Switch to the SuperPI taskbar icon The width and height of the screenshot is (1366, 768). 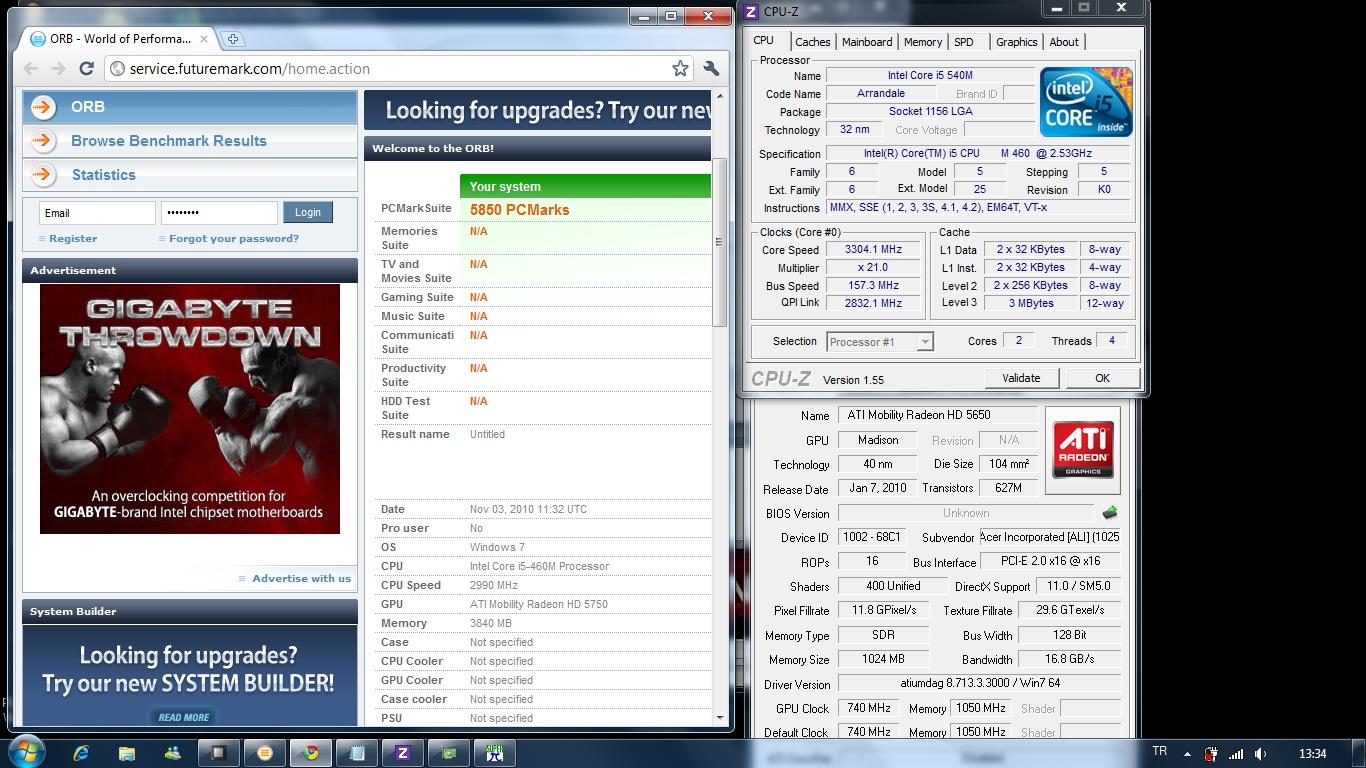(x=494, y=753)
